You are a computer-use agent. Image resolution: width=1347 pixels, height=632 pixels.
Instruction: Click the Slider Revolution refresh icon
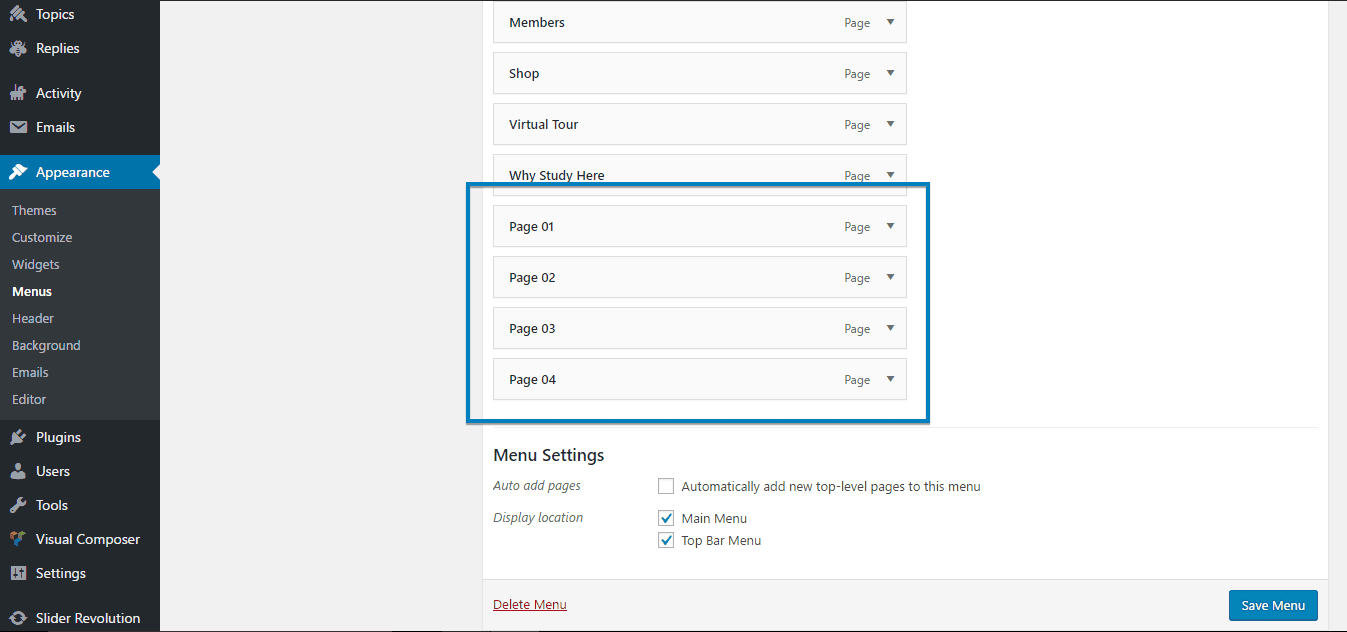click(x=18, y=618)
